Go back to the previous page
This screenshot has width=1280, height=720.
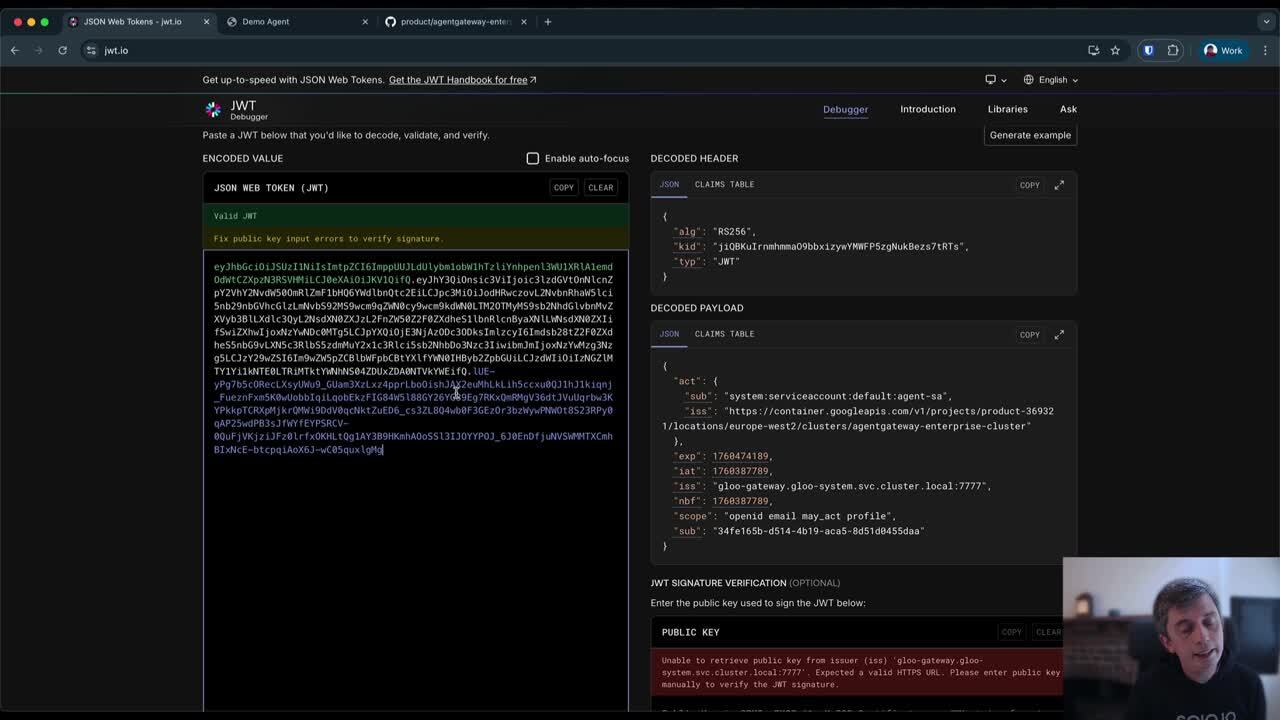15,50
